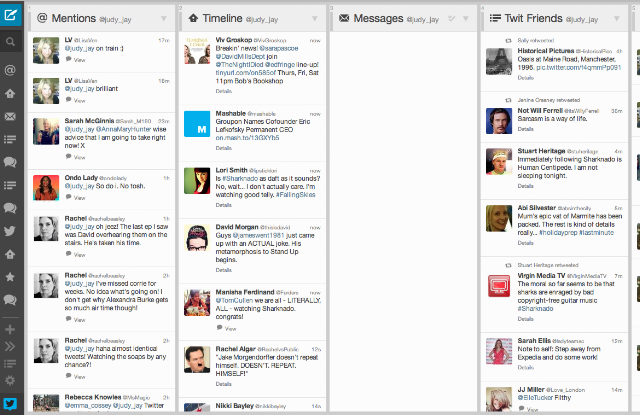Click the Rebecca Knowles display name
The image size is (640, 415).
(93, 397)
